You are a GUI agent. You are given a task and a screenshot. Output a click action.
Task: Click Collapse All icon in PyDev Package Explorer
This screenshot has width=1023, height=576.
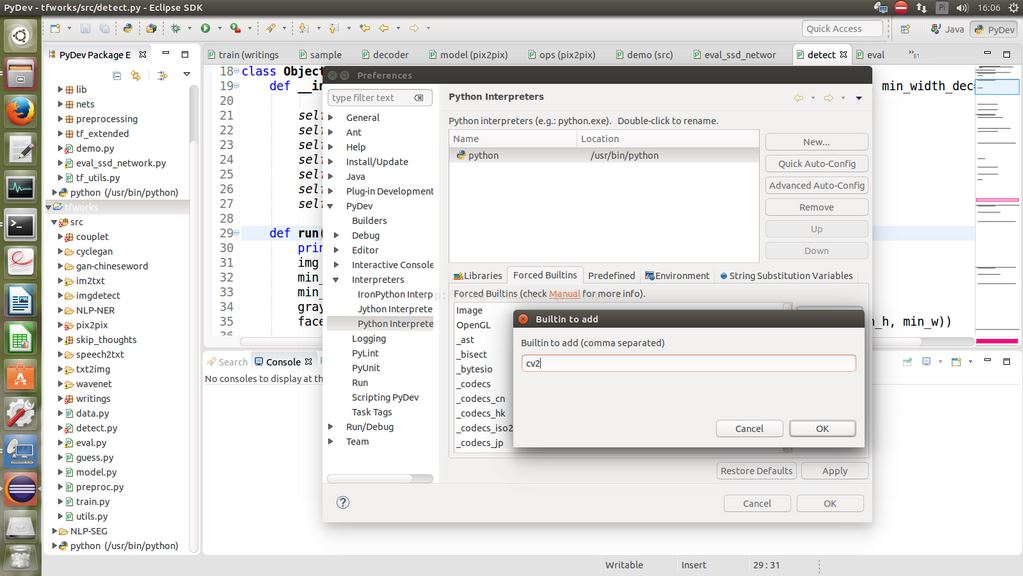click(x=117, y=76)
